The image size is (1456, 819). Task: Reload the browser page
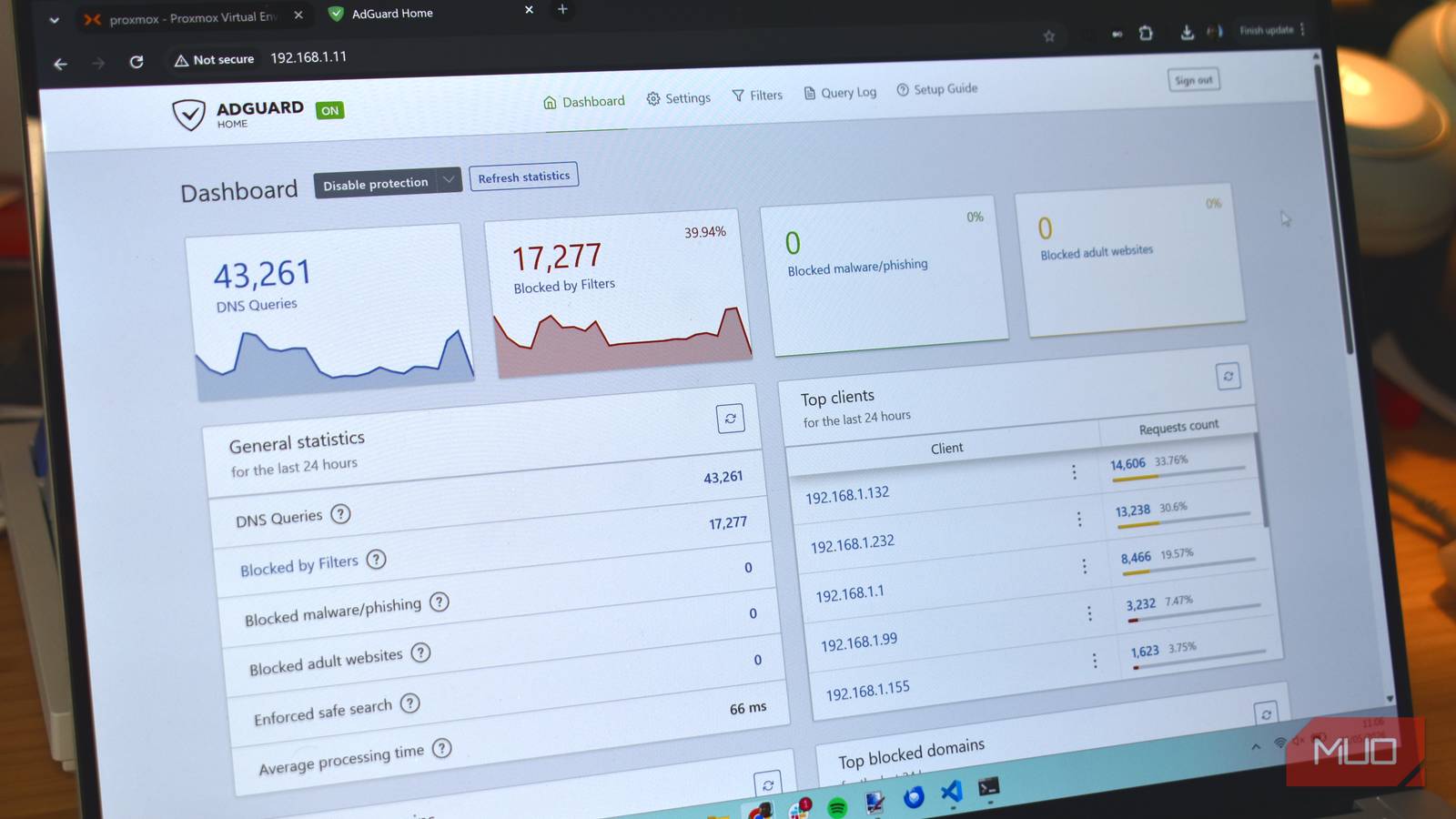pyautogui.click(x=136, y=62)
